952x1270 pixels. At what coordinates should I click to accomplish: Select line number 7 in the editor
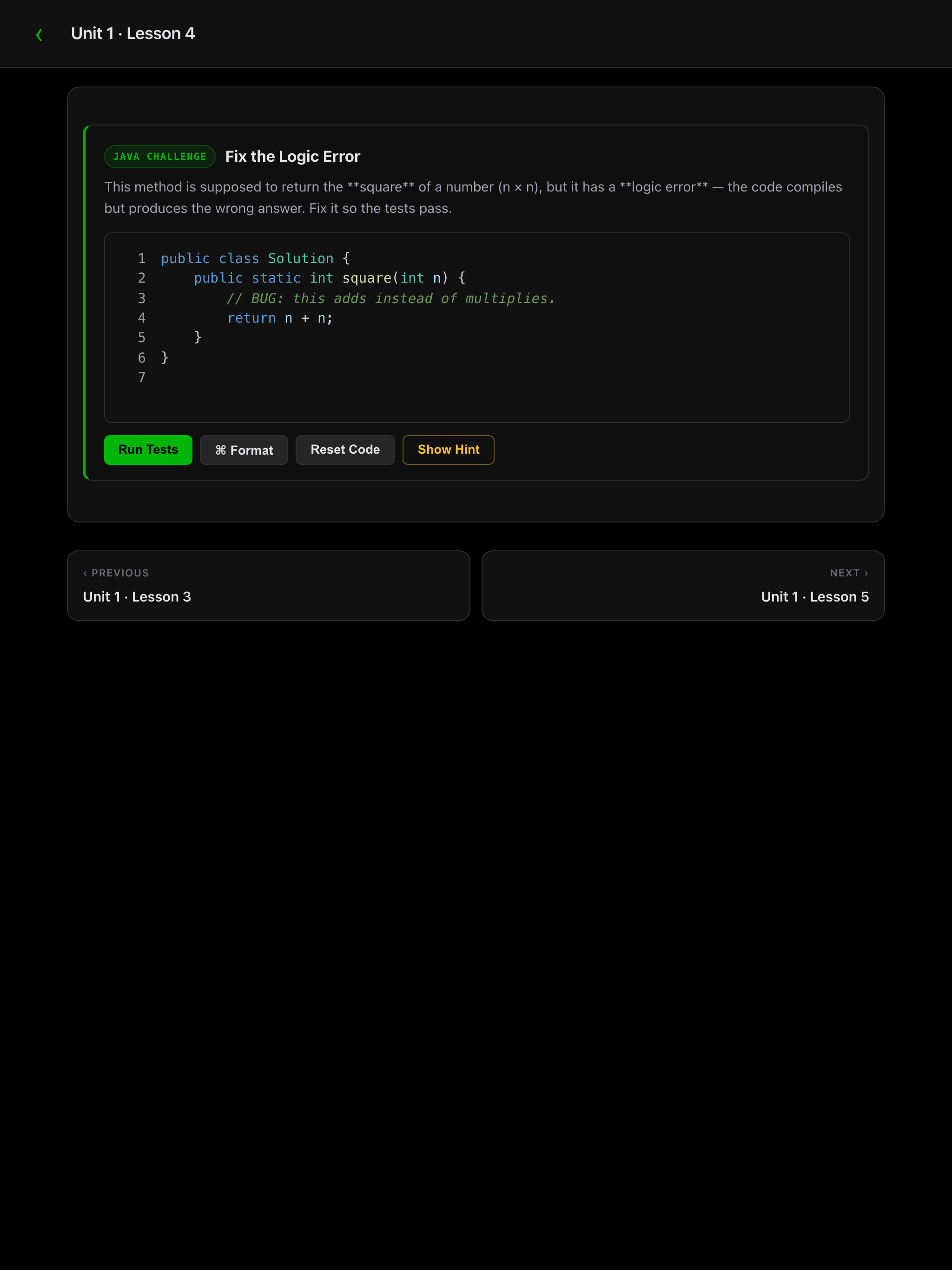(142, 377)
